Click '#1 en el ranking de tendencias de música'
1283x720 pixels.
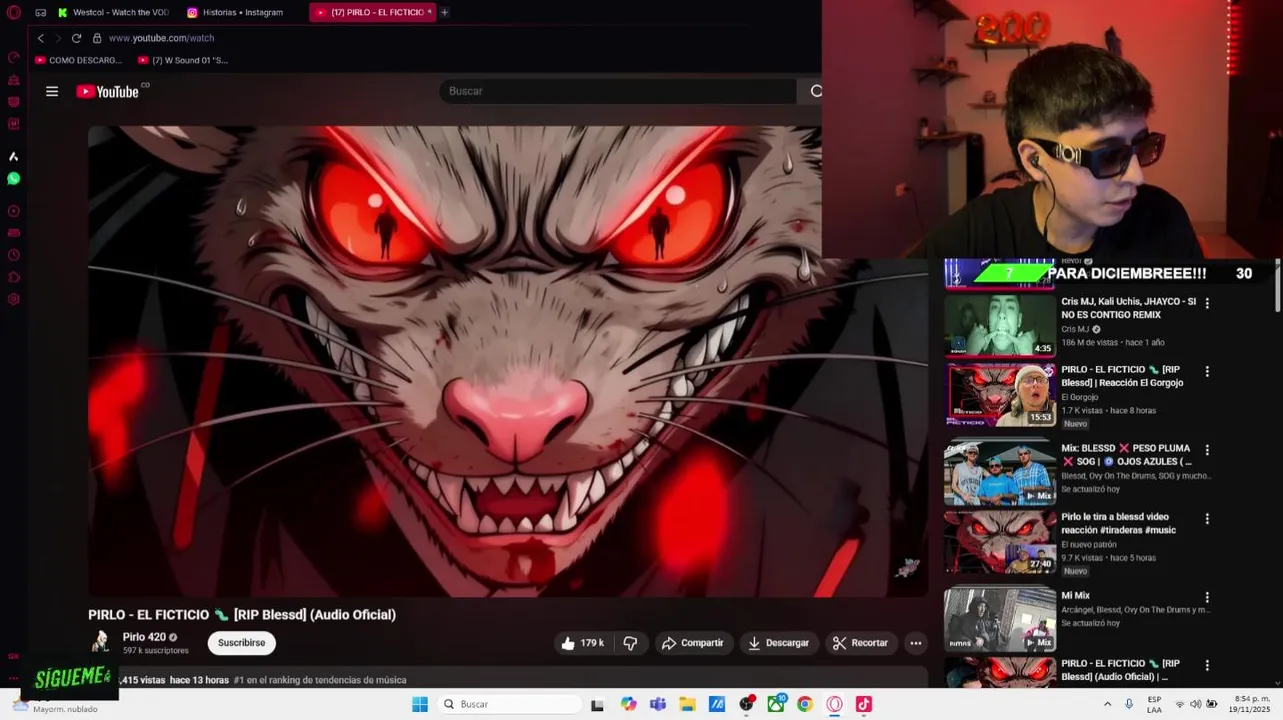coord(320,680)
